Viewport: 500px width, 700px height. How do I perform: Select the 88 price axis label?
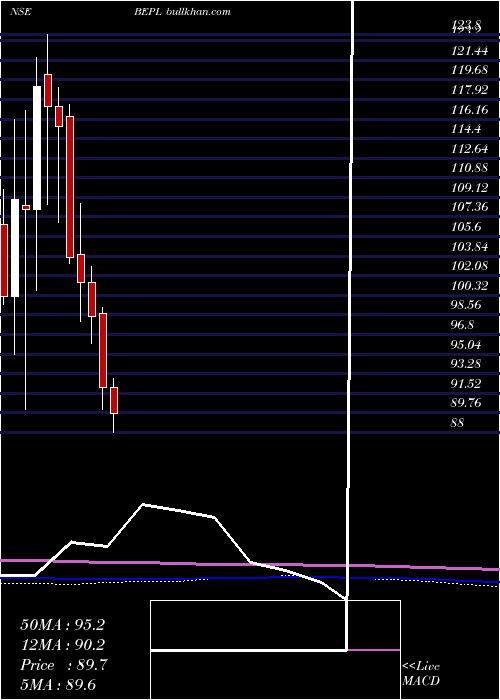pos(458,422)
